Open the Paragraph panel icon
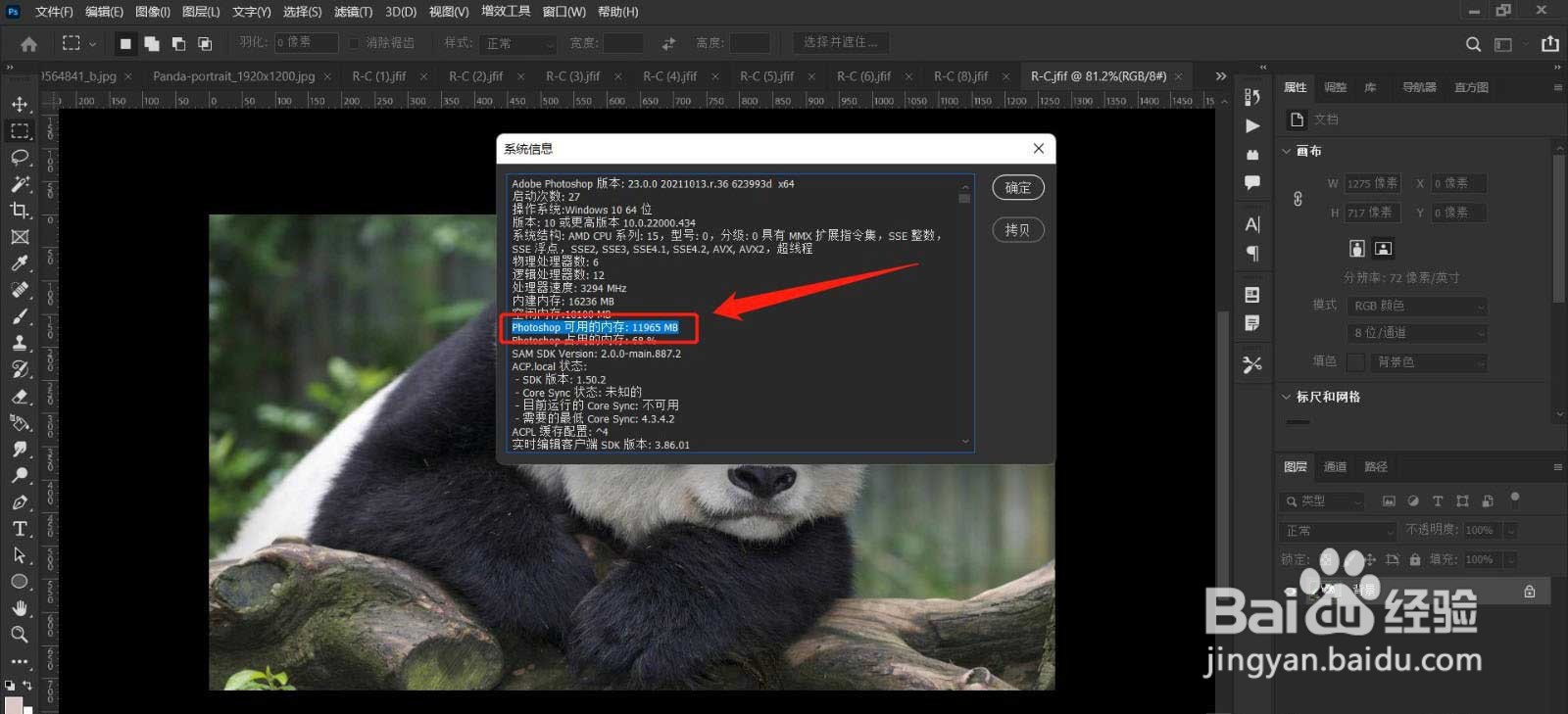Image resolution: width=1568 pixels, height=714 pixels. point(1252,253)
